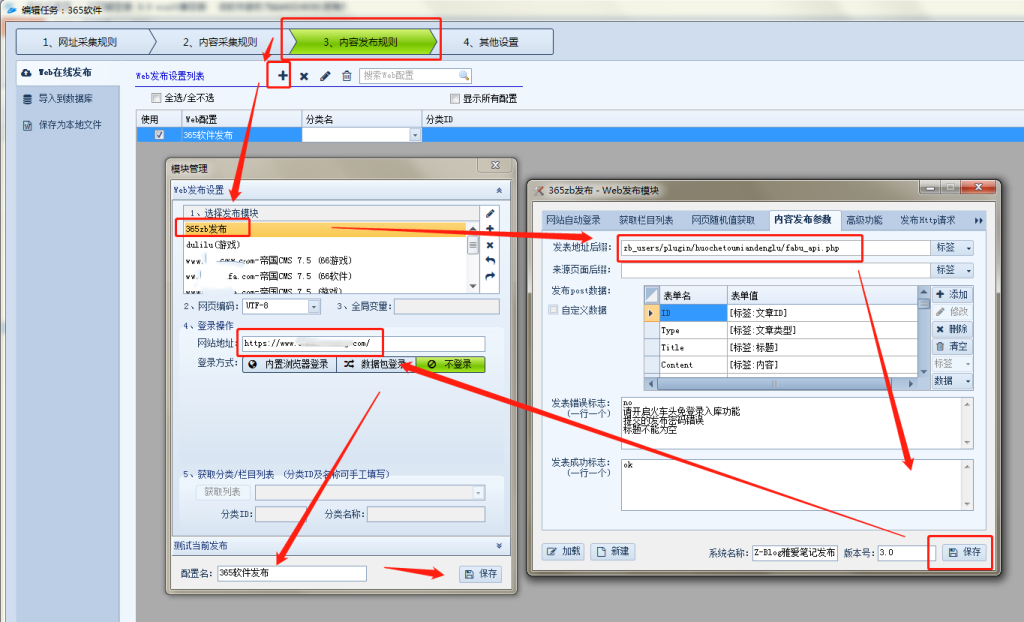Click the 添加 button for post data
1024x622 pixels.
coord(952,295)
